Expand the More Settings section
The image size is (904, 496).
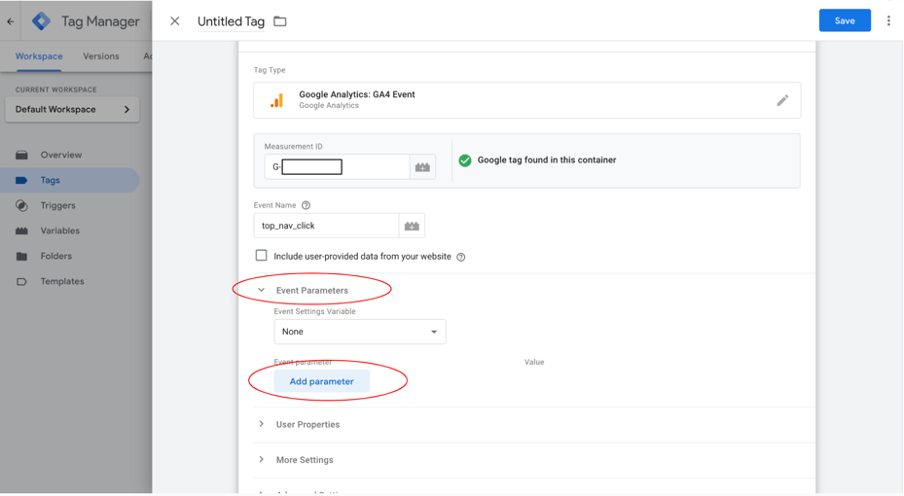[261, 460]
